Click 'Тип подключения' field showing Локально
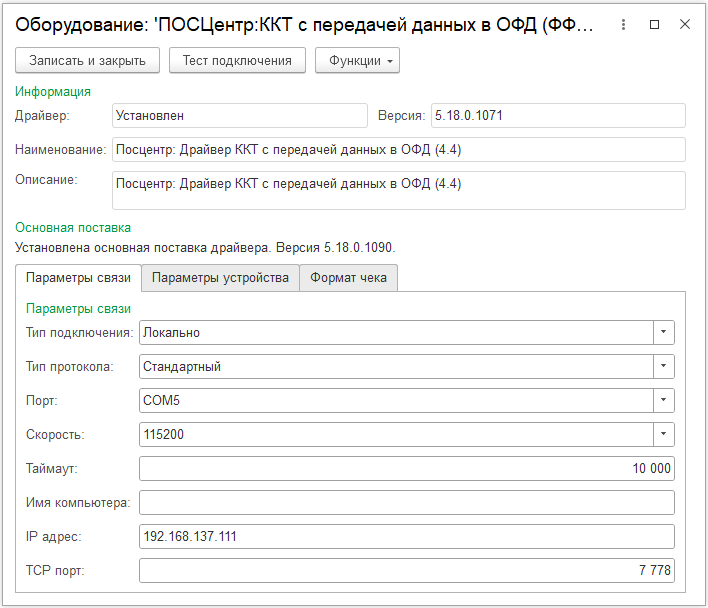708x608 pixels. (x=396, y=332)
